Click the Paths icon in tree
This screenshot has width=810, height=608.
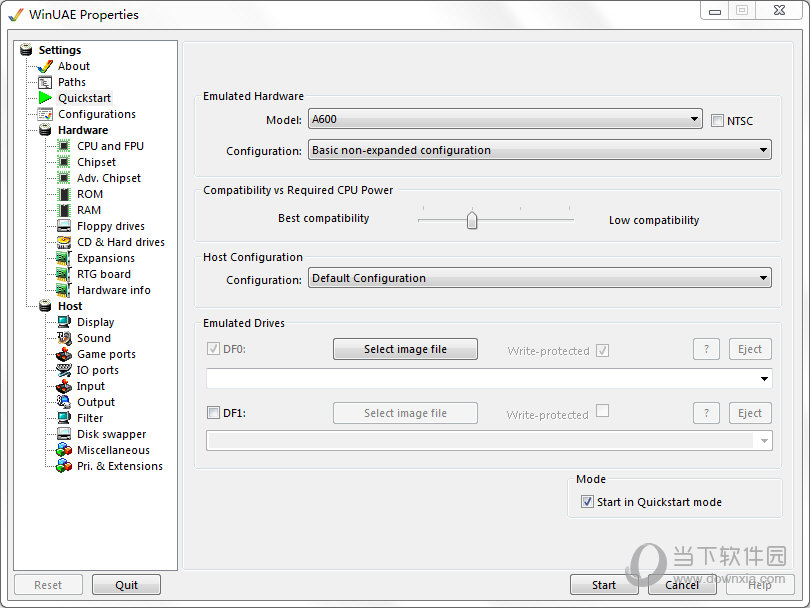click(45, 82)
